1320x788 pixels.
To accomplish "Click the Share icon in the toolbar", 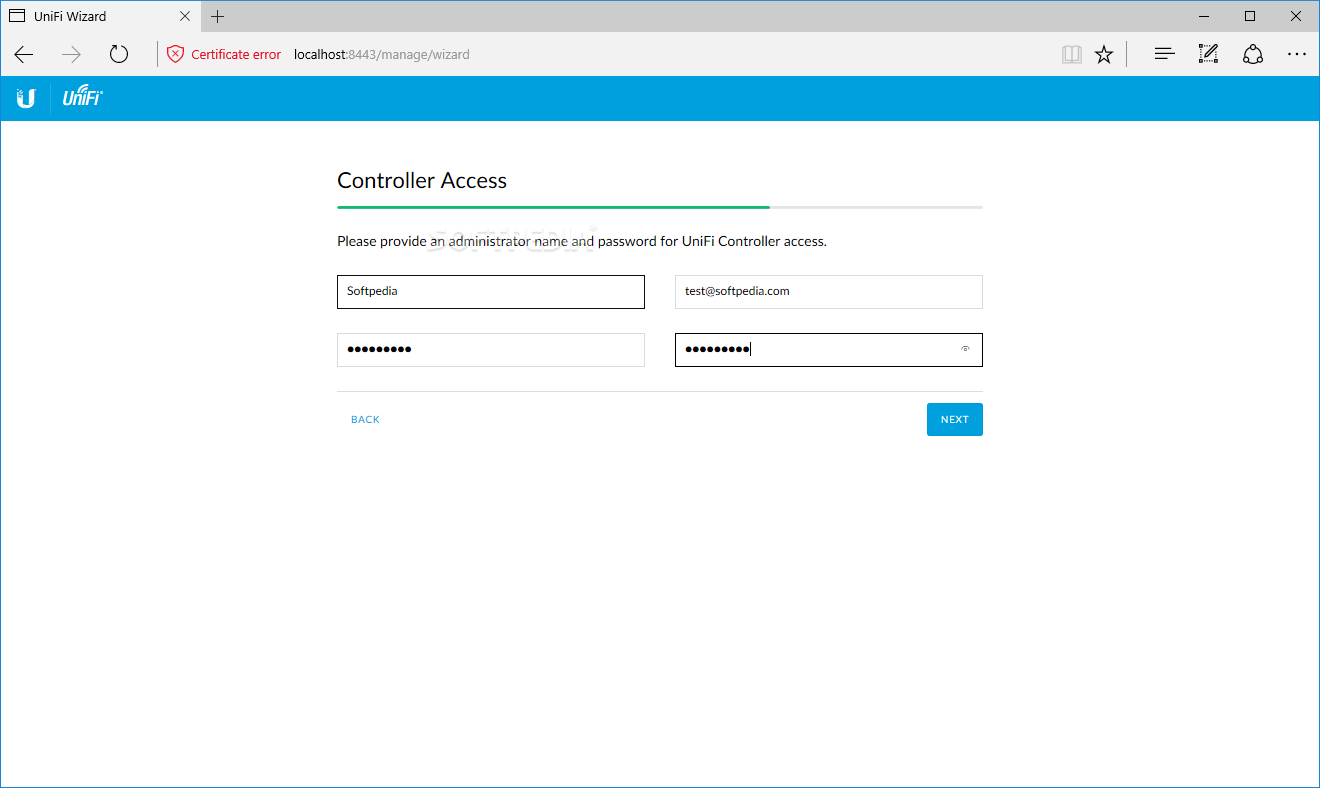I will [x=1253, y=54].
